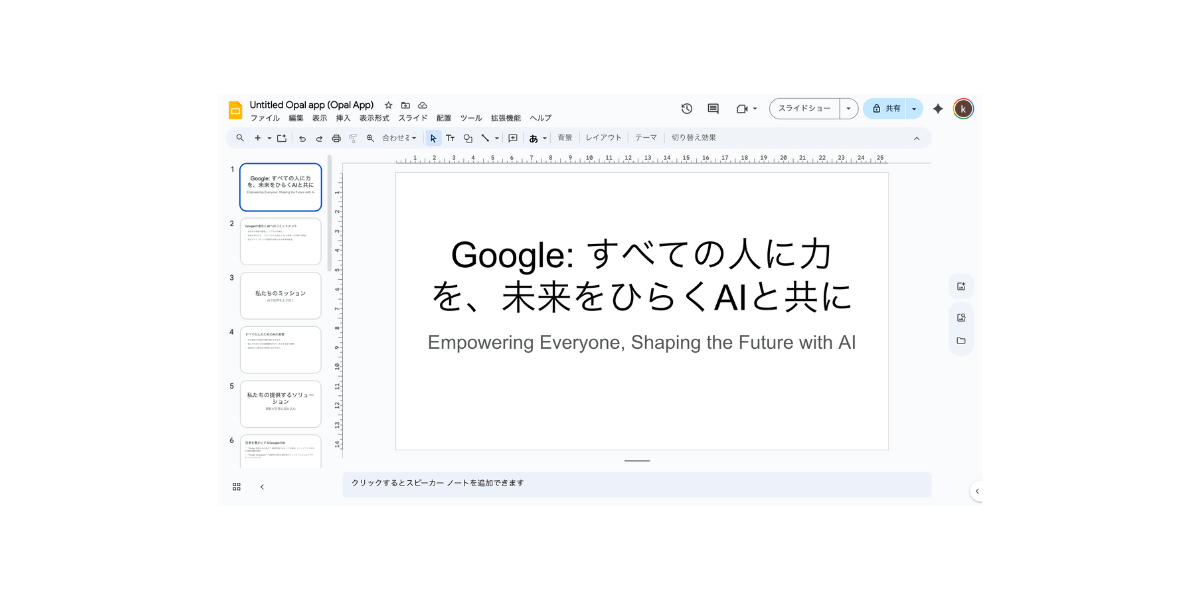Expand the 共有 share options arrow
This screenshot has width=1200, height=600.
[914, 108]
